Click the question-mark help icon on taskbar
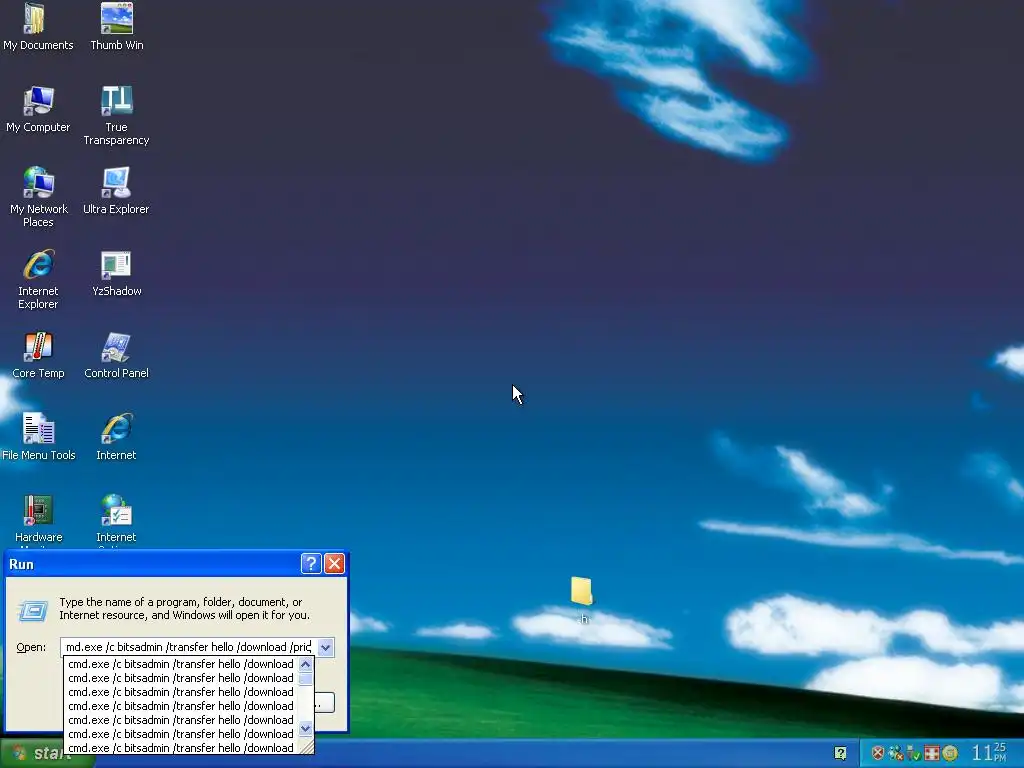1024x768 pixels. tap(840, 754)
